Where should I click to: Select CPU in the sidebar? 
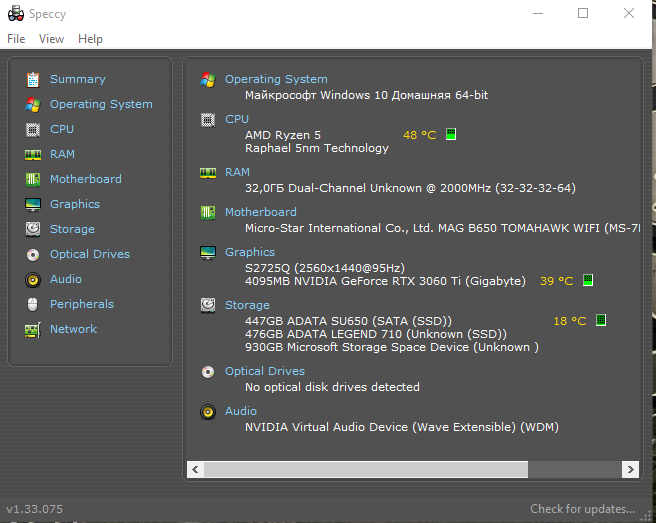(62, 129)
